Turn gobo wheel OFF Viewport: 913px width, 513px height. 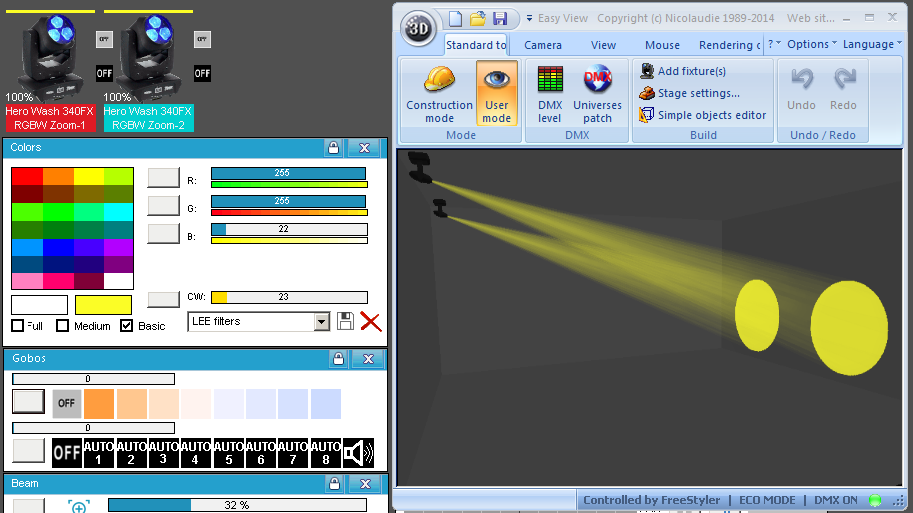(66, 404)
